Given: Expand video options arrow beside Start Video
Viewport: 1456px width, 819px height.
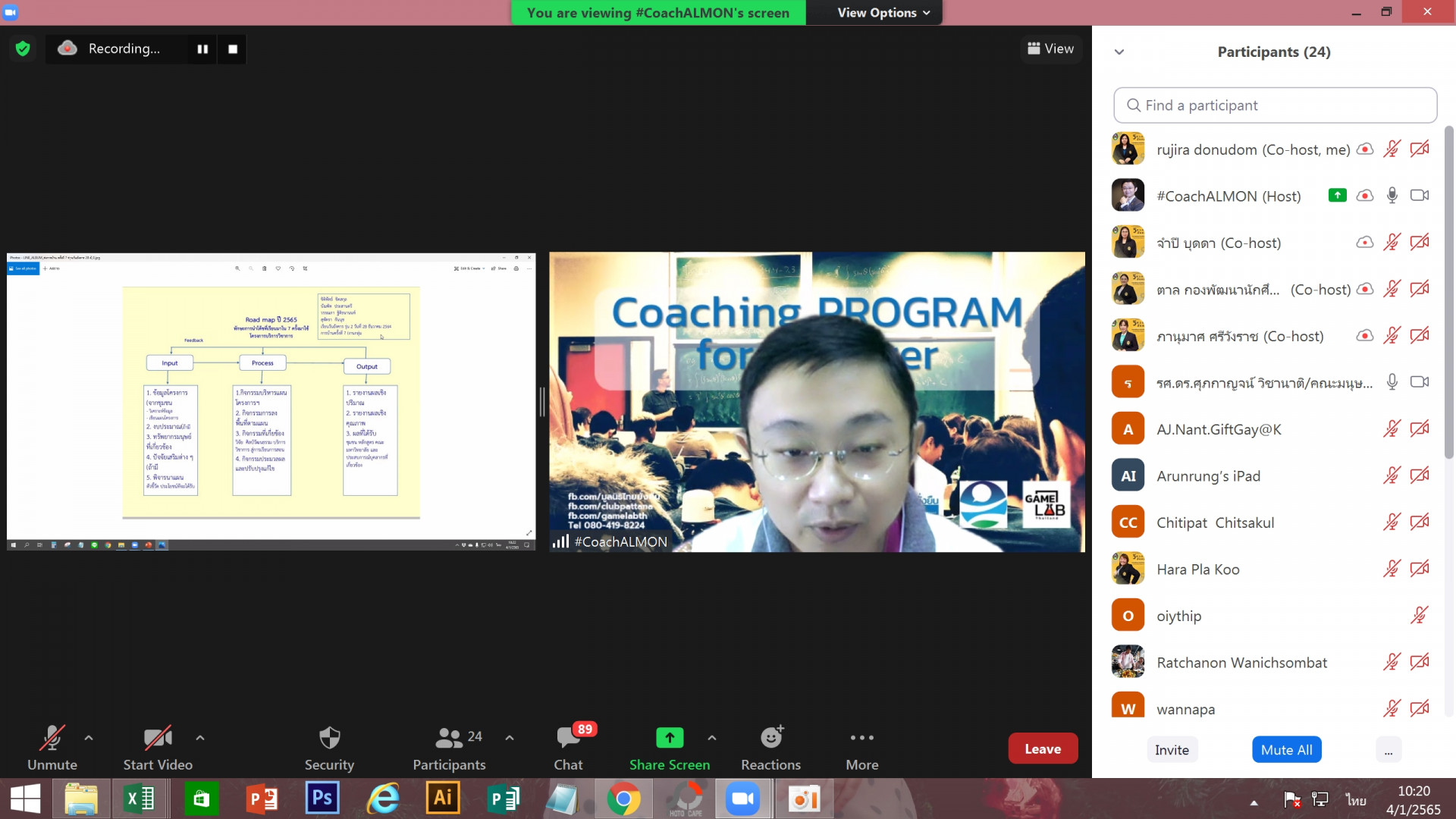Looking at the screenshot, I should point(200,737).
